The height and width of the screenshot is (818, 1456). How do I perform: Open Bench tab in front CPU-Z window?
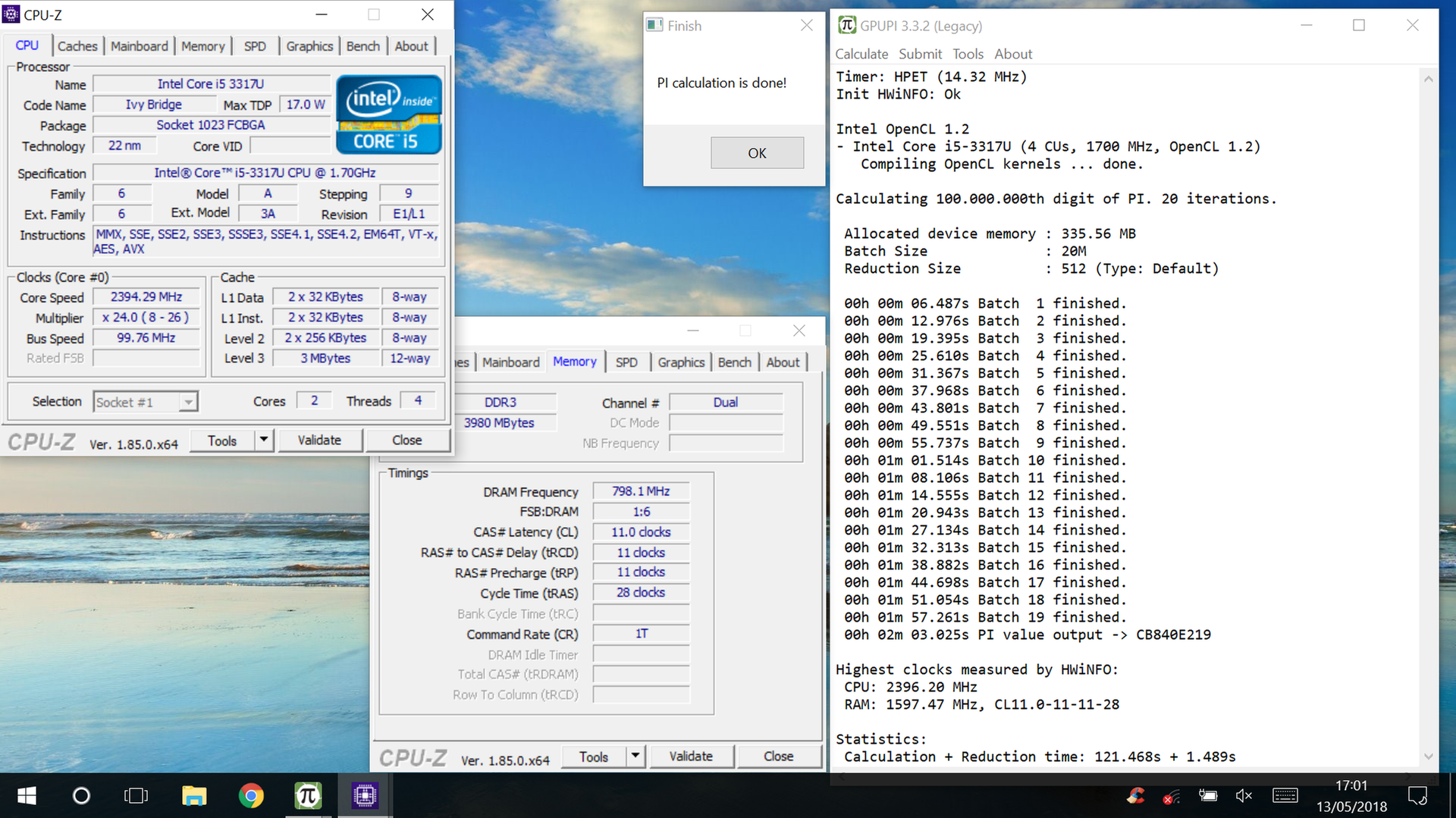pyautogui.click(x=363, y=46)
